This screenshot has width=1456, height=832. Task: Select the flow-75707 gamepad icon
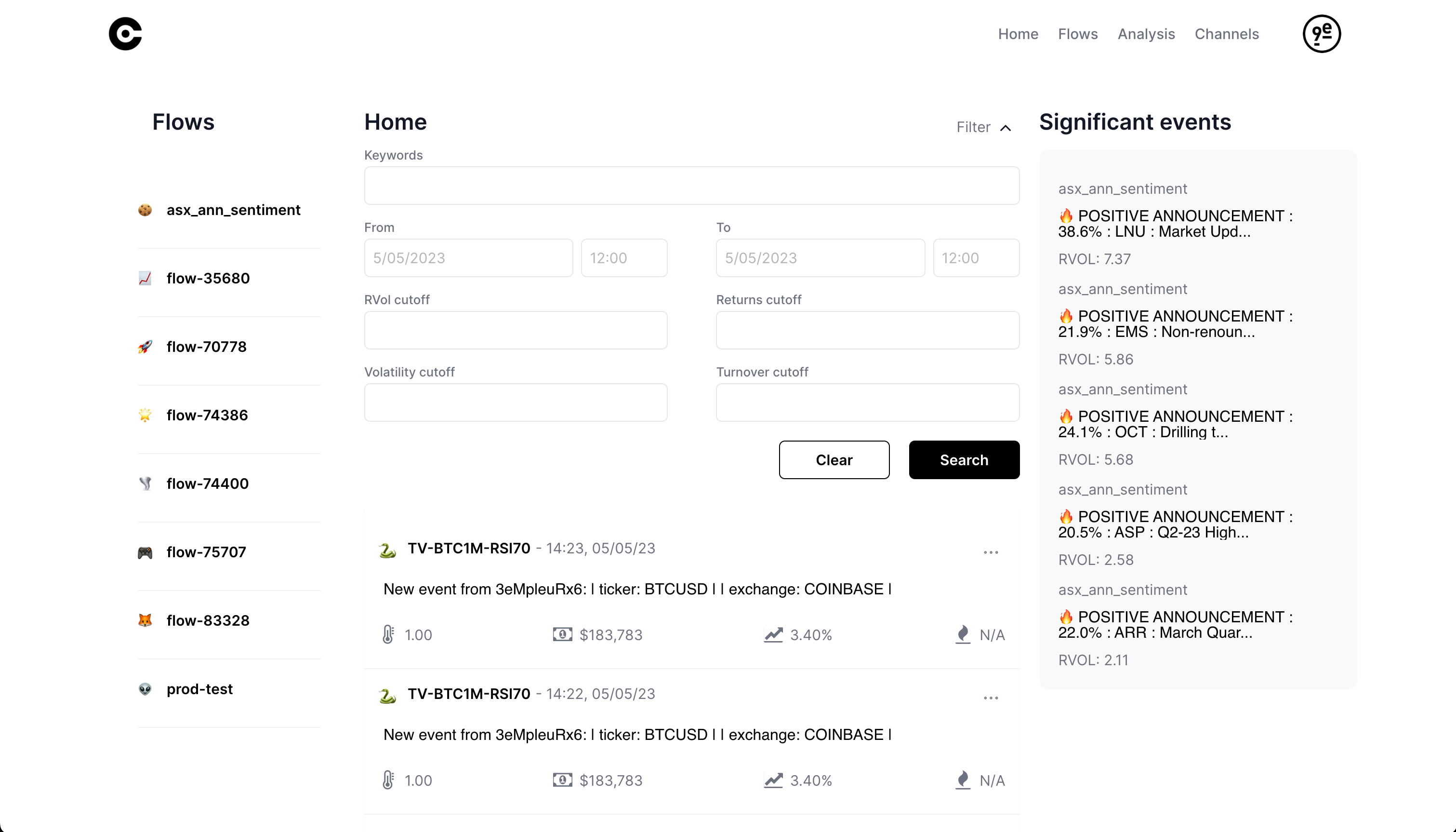145,552
